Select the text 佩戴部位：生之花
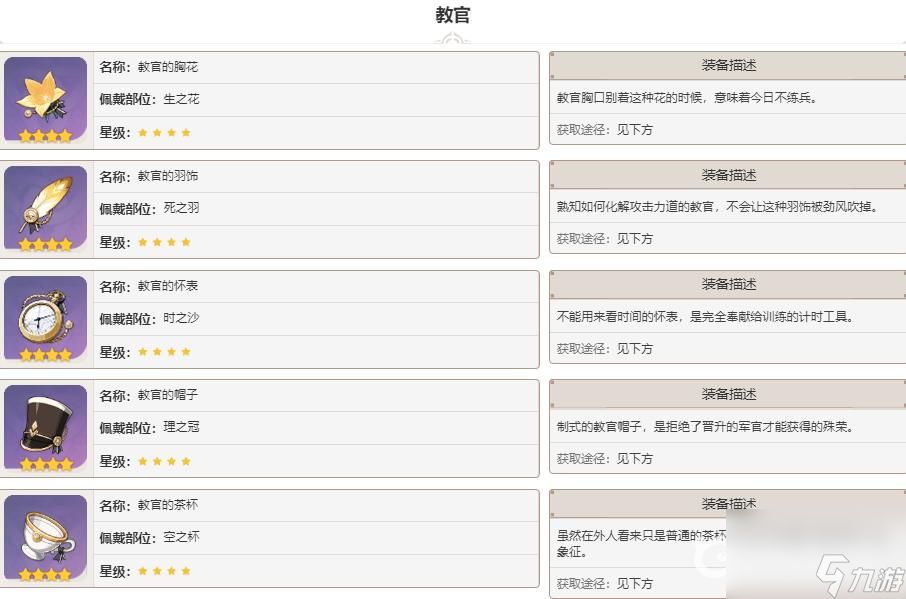The height and width of the screenshot is (599, 906). (149, 99)
